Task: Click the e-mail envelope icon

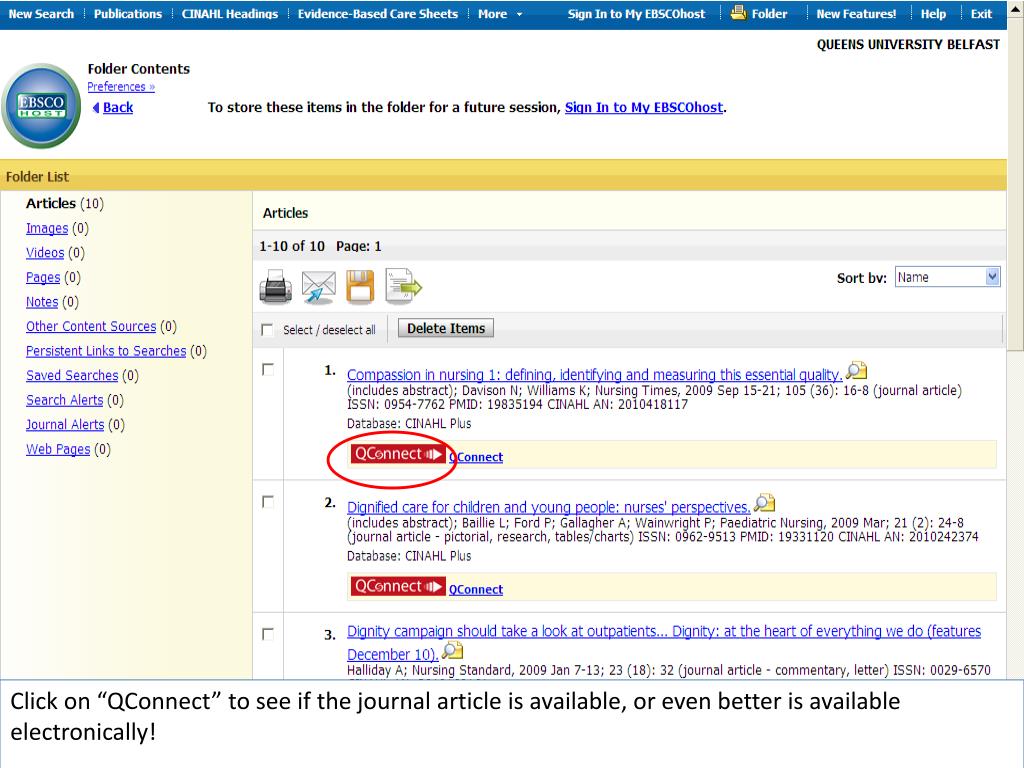Action: coord(319,287)
